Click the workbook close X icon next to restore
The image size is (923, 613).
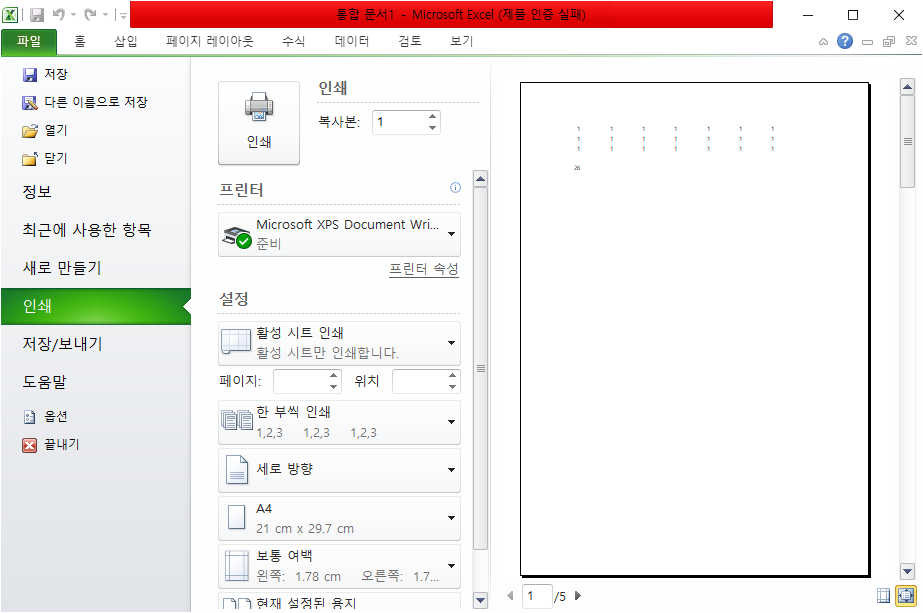click(x=911, y=41)
